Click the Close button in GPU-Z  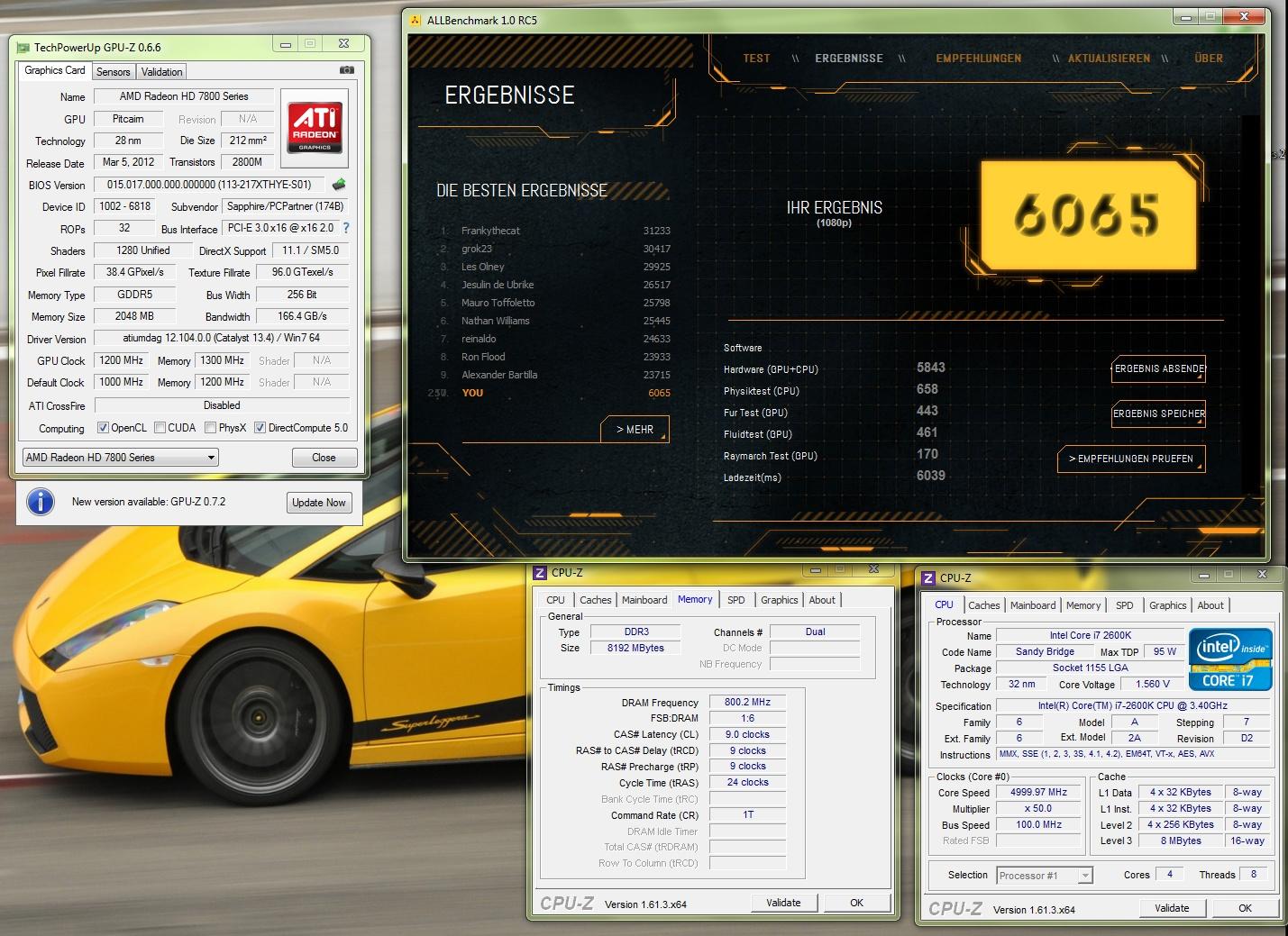coord(324,458)
